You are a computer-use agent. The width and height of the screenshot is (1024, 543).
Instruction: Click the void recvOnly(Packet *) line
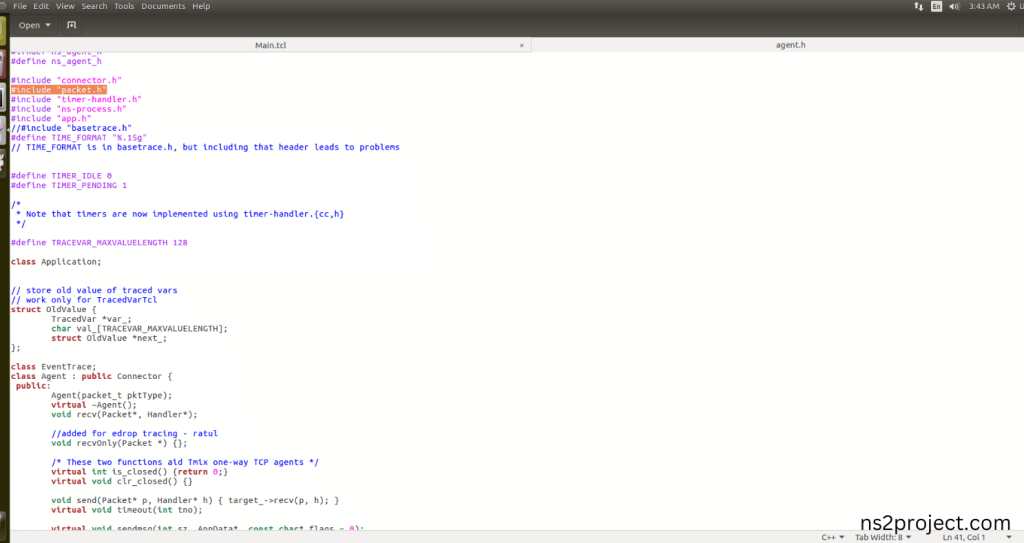[120, 443]
